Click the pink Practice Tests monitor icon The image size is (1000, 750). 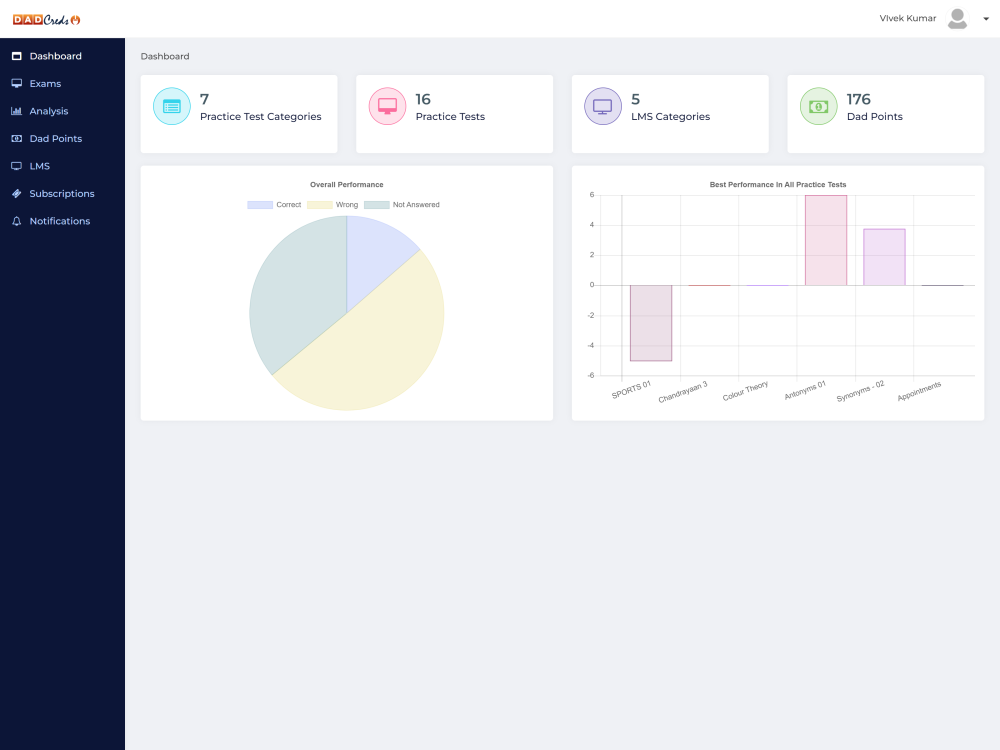[388, 106]
